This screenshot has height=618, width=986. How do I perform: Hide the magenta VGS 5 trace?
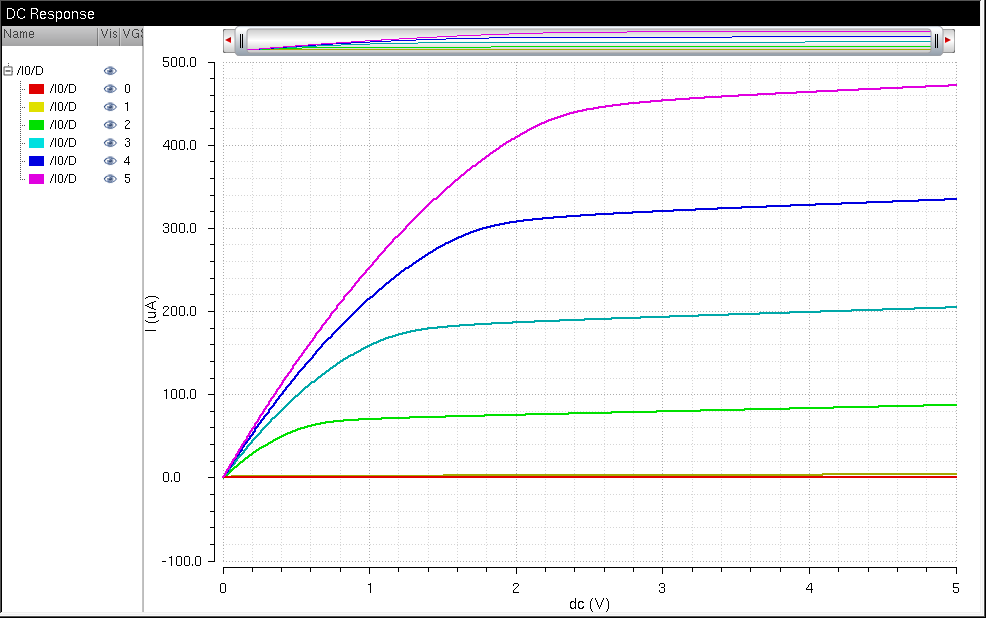point(110,179)
